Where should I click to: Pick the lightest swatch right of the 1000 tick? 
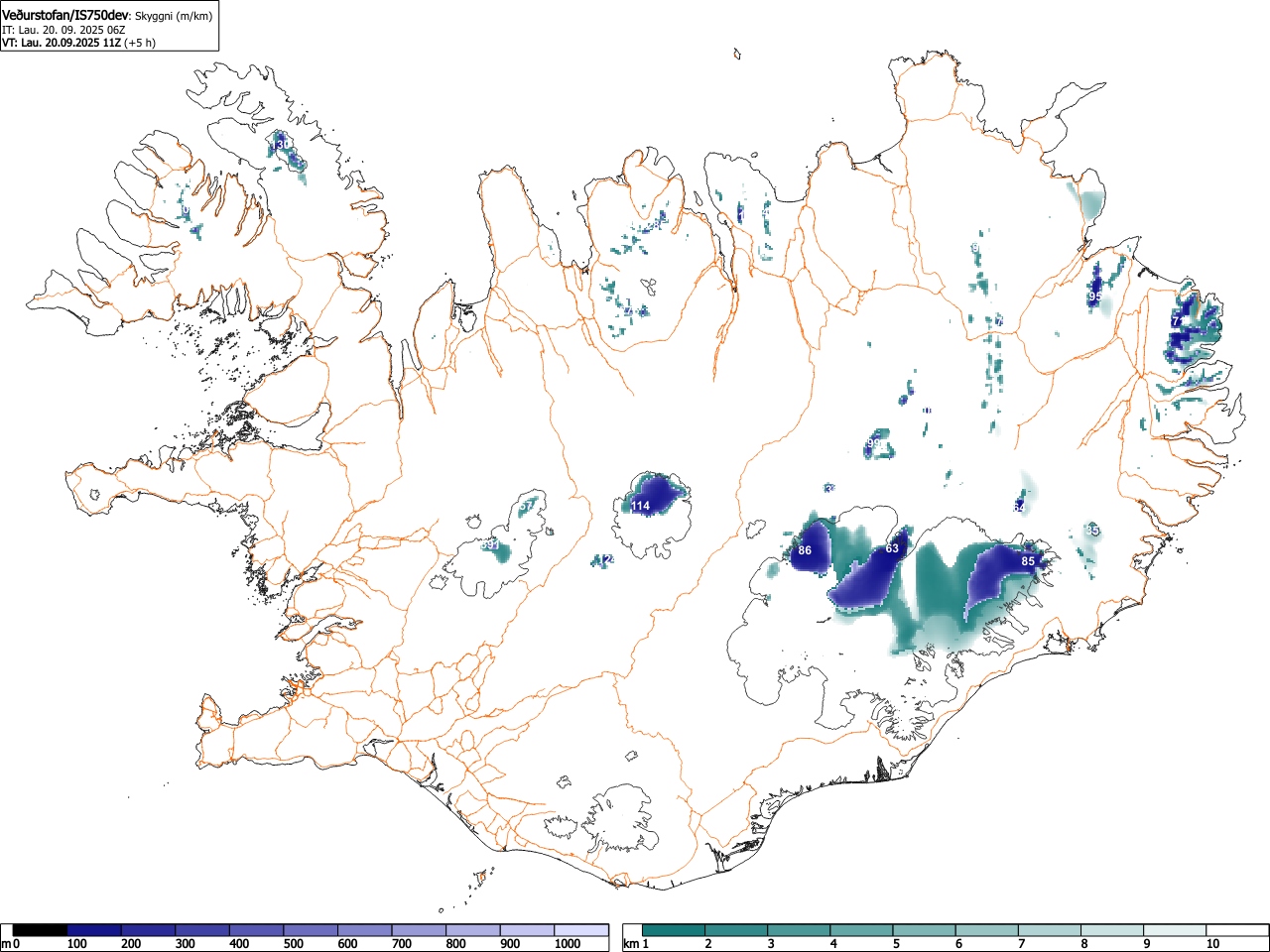click(581, 930)
